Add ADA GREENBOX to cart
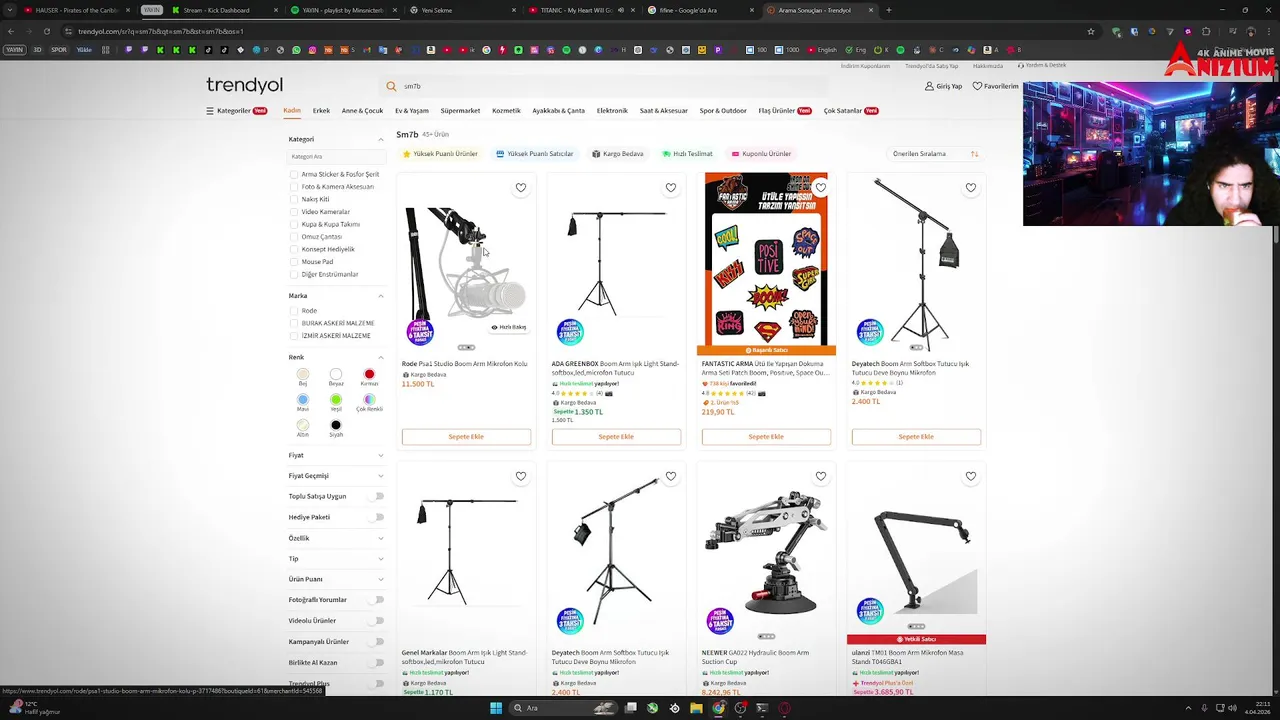 tap(616, 437)
